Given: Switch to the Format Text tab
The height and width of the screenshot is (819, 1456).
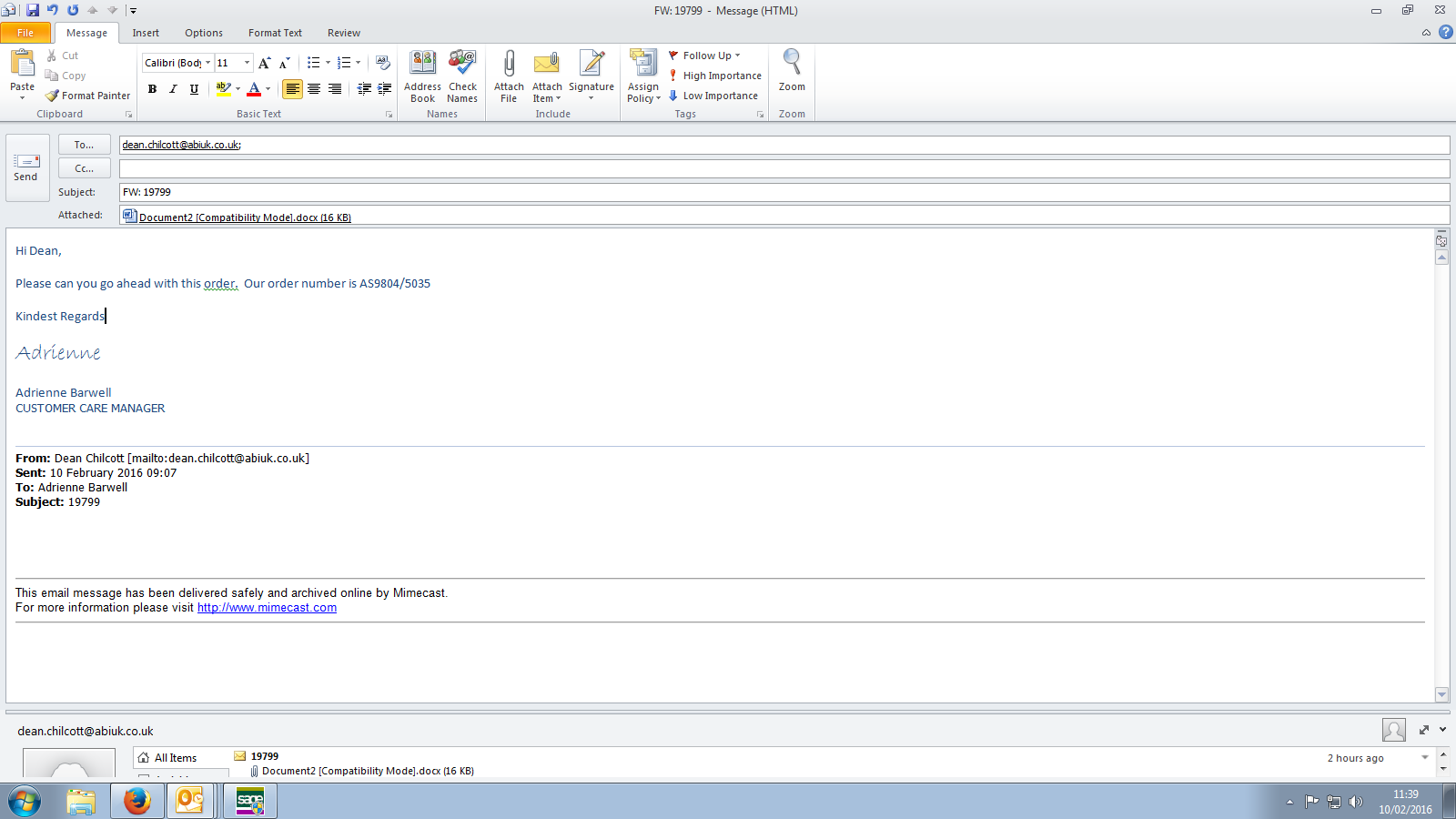Looking at the screenshot, I should [275, 33].
